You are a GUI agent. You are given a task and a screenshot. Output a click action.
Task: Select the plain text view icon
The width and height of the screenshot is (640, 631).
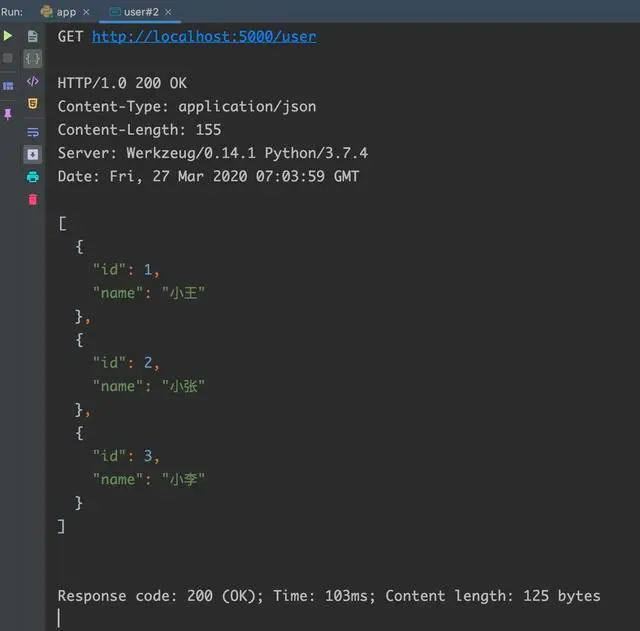[33, 36]
